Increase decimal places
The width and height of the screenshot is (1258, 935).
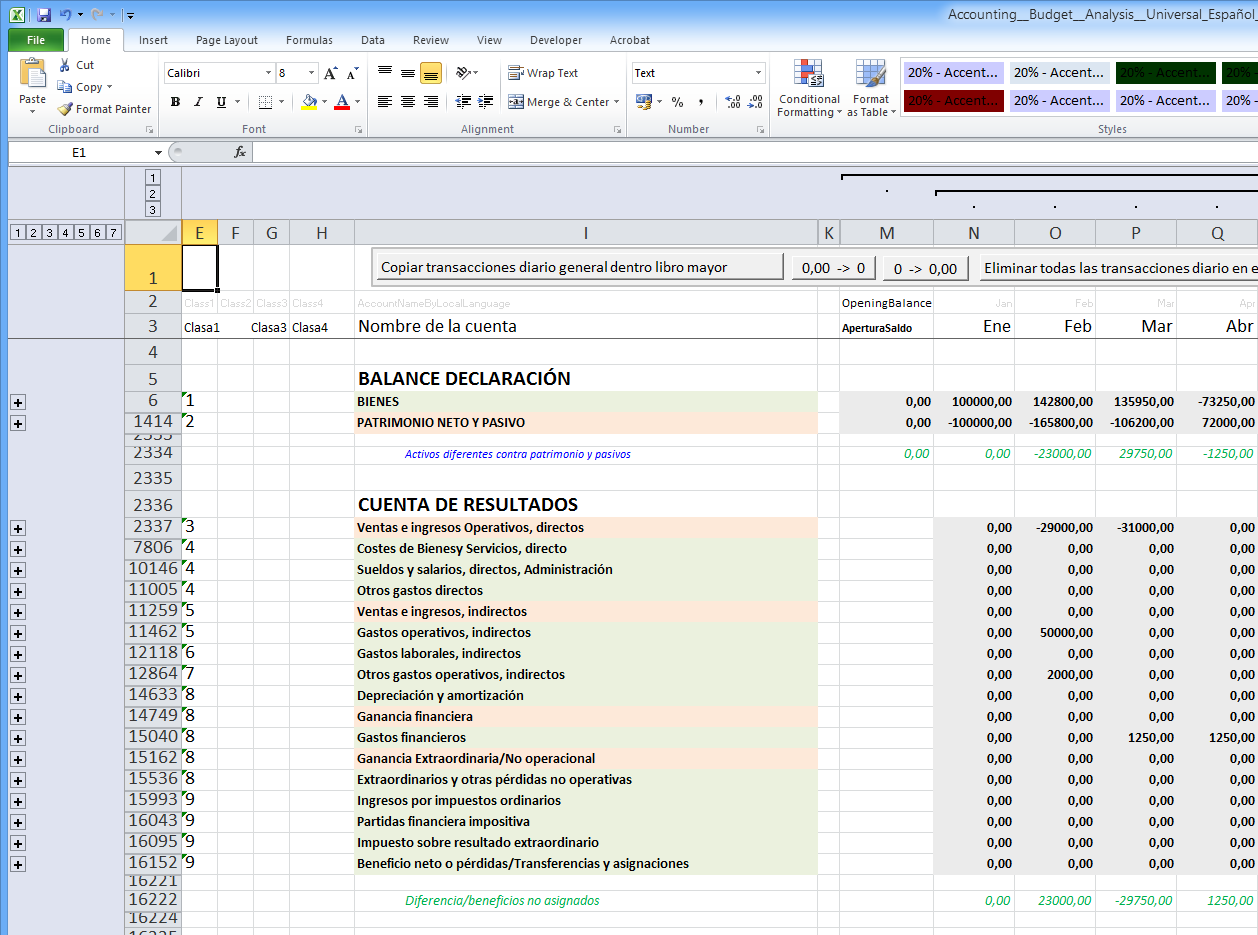click(733, 101)
